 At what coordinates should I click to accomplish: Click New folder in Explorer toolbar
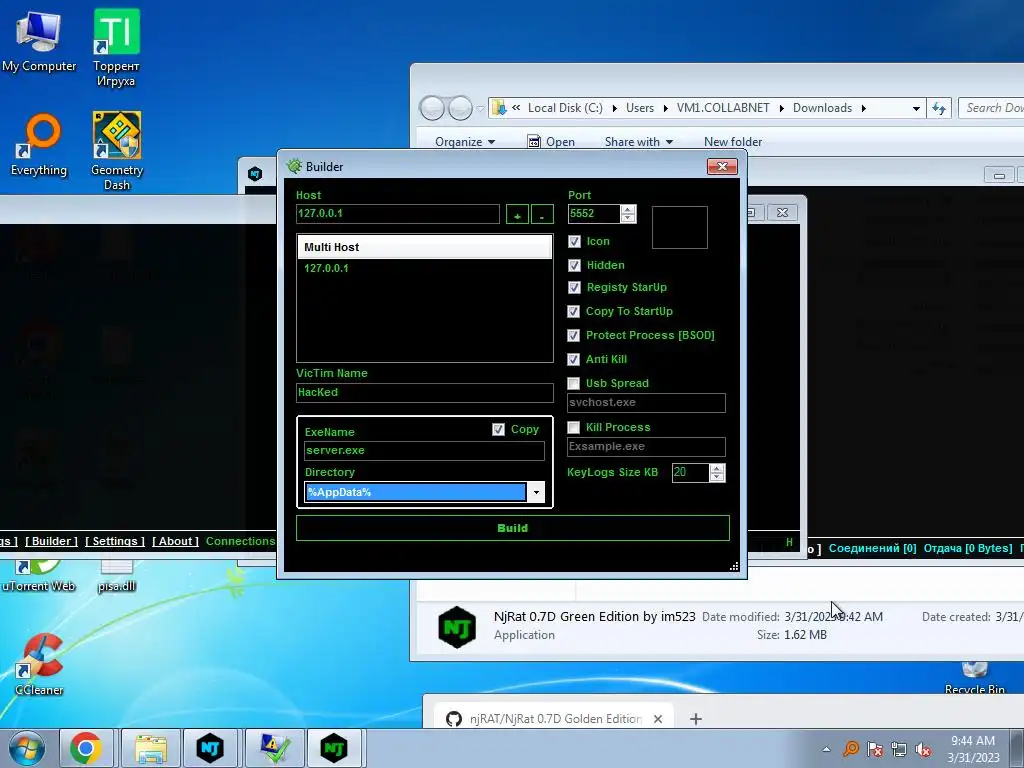733,142
